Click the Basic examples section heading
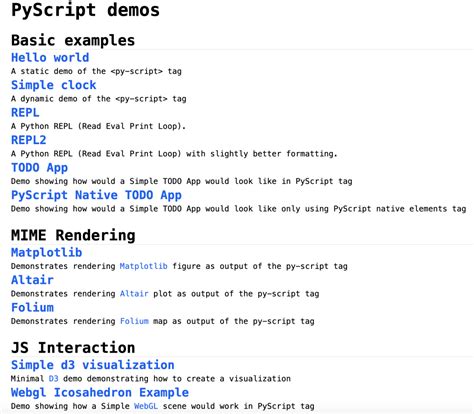Screen dimensions: 474x414 [x=73, y=40]
